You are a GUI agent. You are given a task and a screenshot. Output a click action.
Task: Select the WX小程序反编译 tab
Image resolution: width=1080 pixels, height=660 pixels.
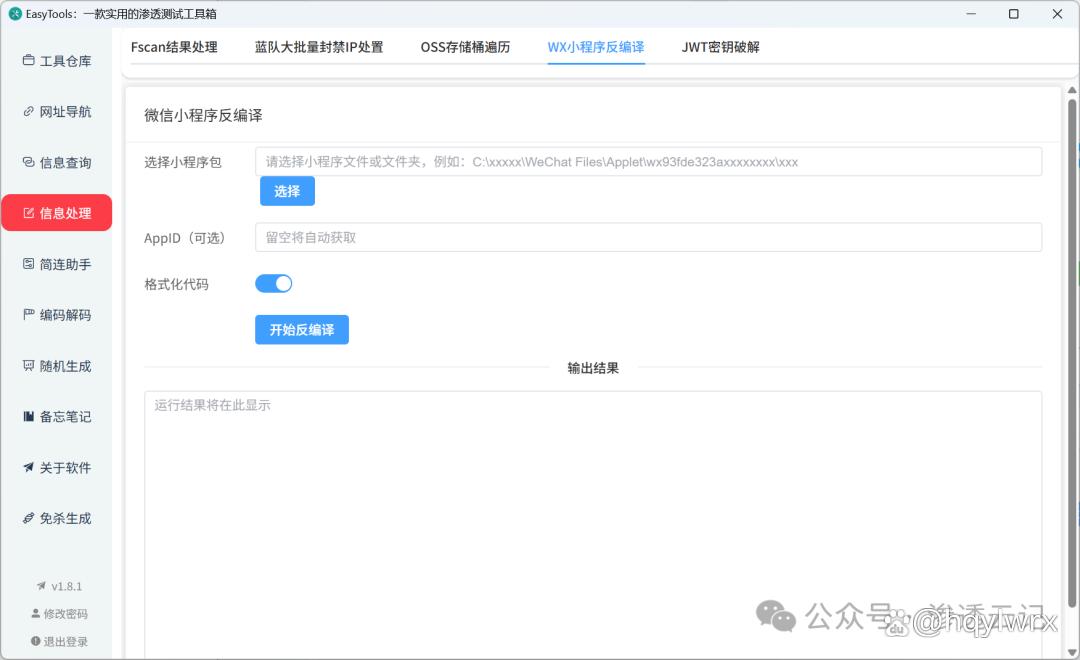[x=596, y=47]
